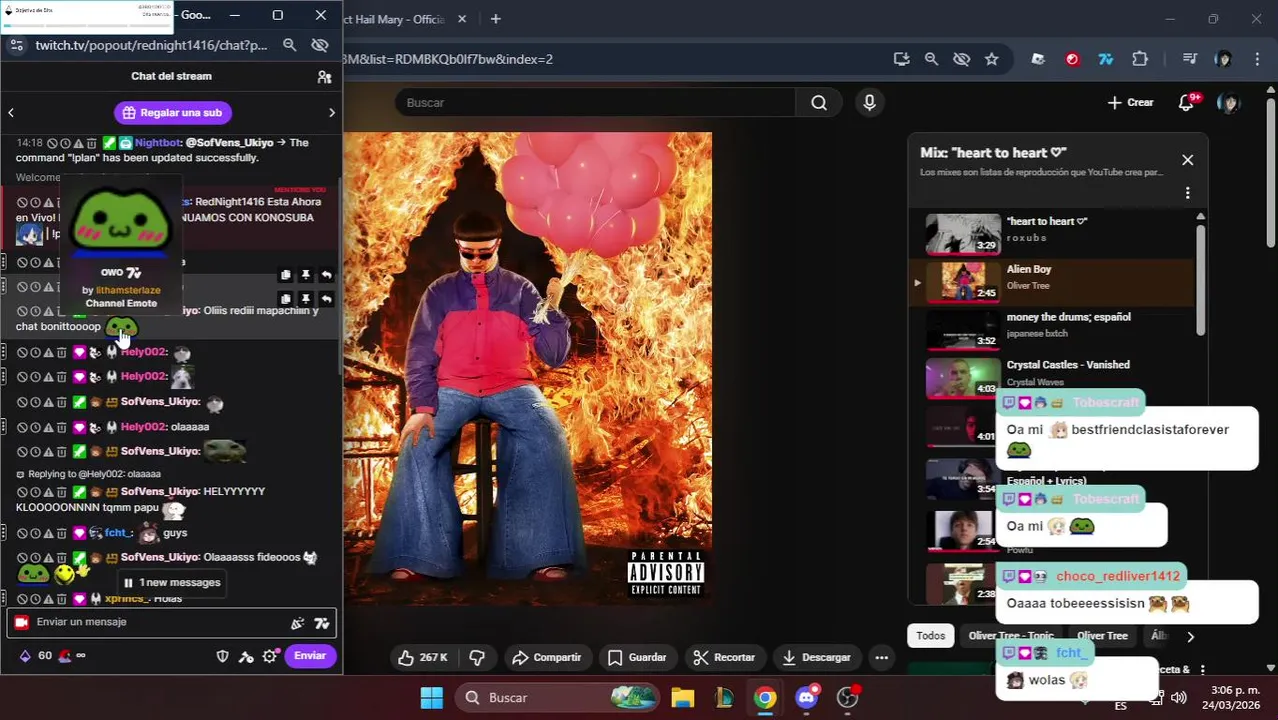The width and height of the screenshot is (1278, 720).
Task: Open Chrome Extensions puzzle icon
Action: [x=1140, y=59]
